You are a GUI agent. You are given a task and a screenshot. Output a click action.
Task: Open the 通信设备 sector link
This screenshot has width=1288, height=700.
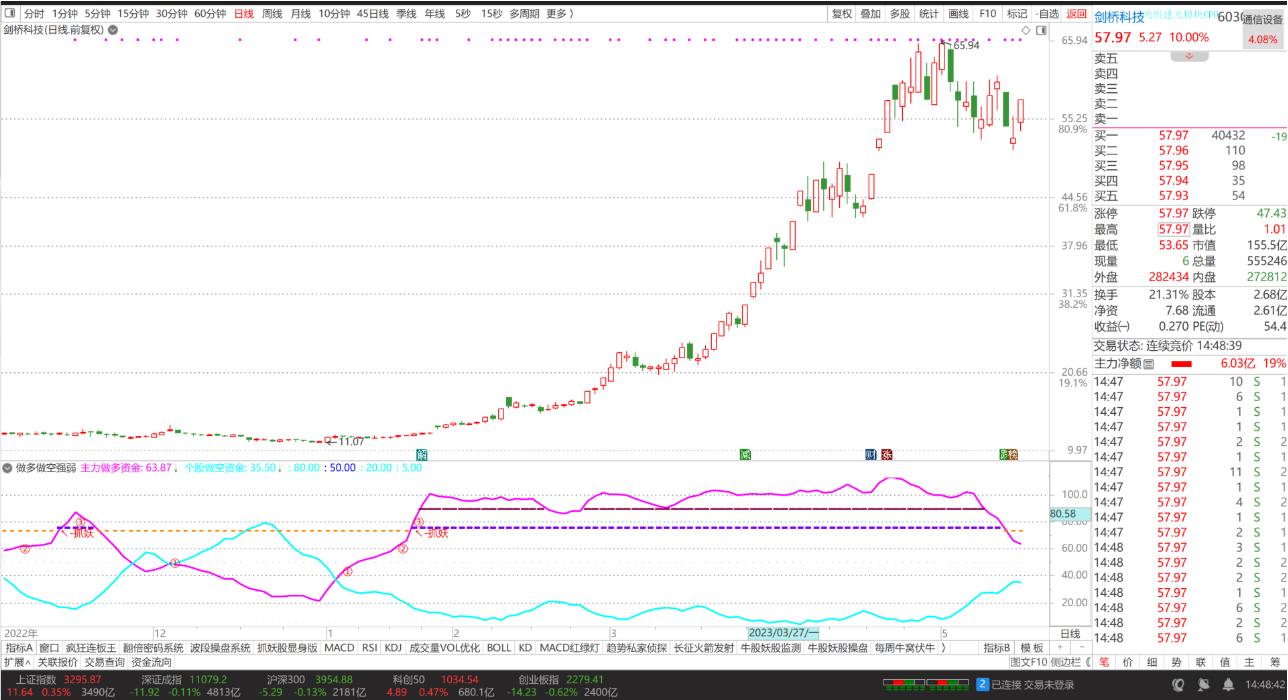[1264, 19]
